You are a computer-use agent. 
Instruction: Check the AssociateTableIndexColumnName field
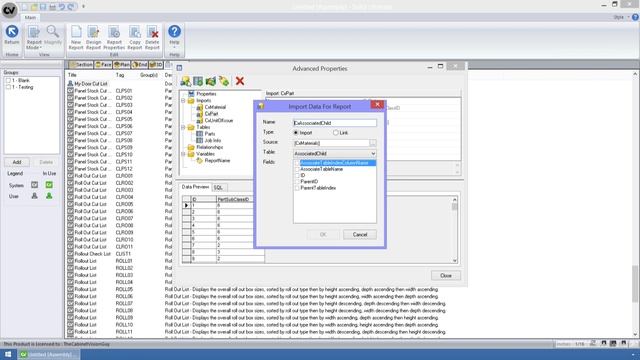click(x=297, y=163)
